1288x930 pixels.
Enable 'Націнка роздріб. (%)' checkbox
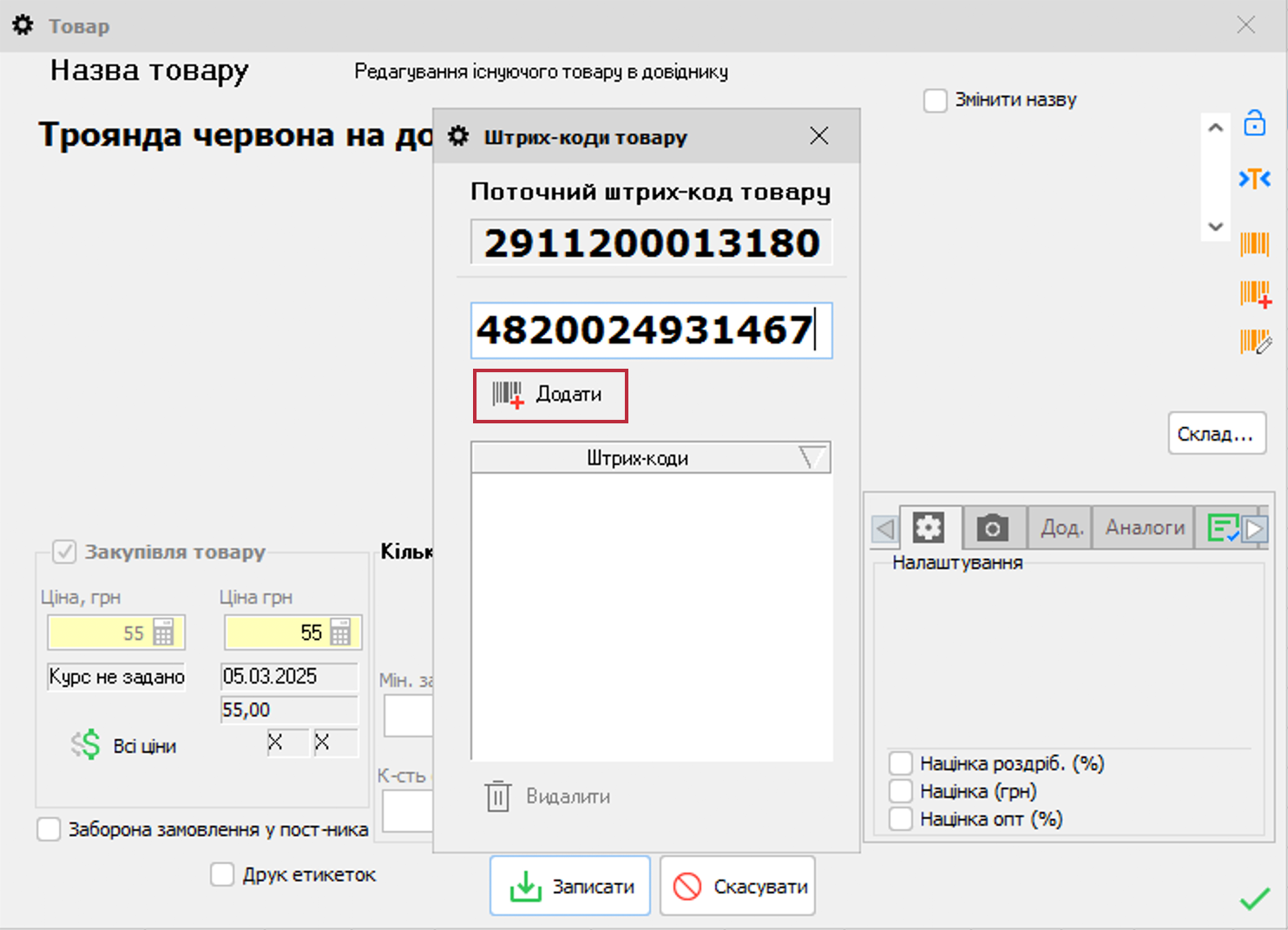coord(901,763)
